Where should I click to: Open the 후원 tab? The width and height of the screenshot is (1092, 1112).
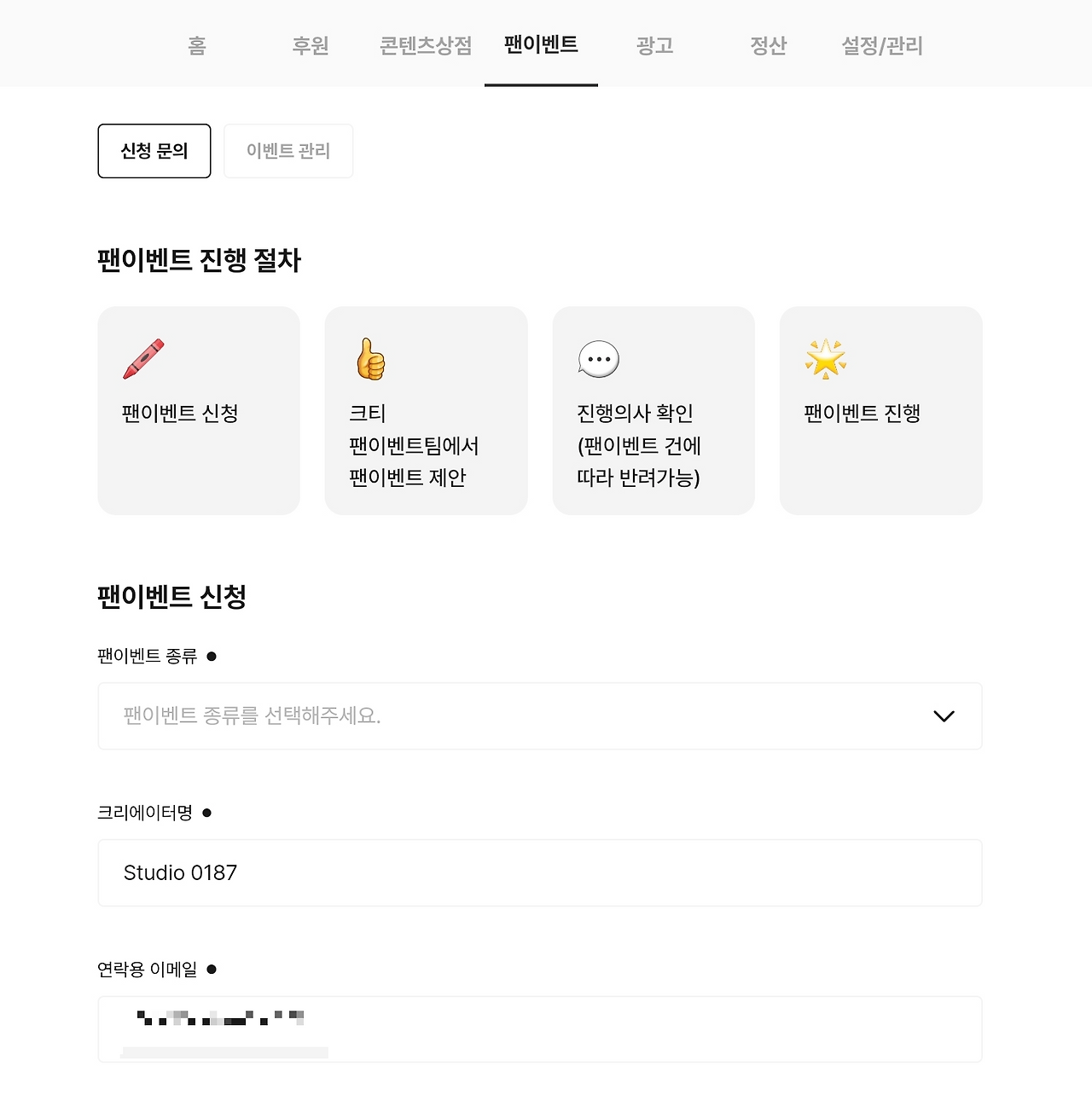tap(311, 46)
